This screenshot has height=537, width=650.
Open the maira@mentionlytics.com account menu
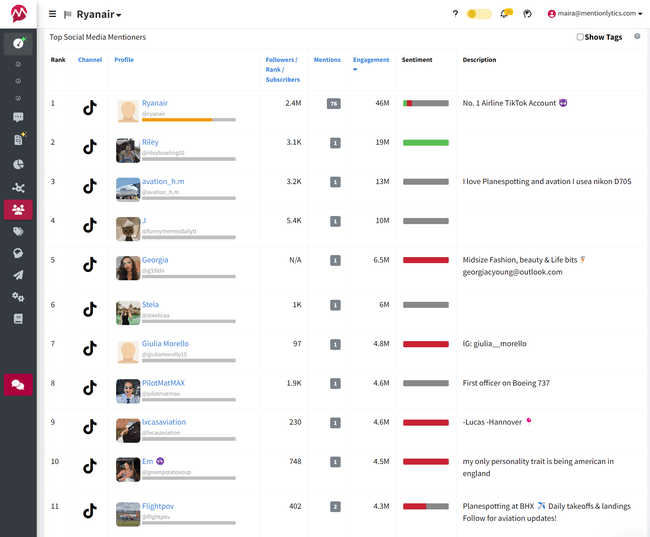[x=595, y=14]
